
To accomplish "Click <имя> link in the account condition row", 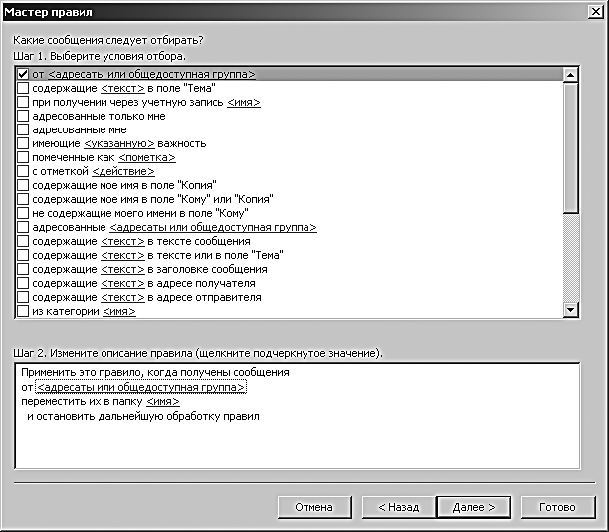I will (244, 102).
